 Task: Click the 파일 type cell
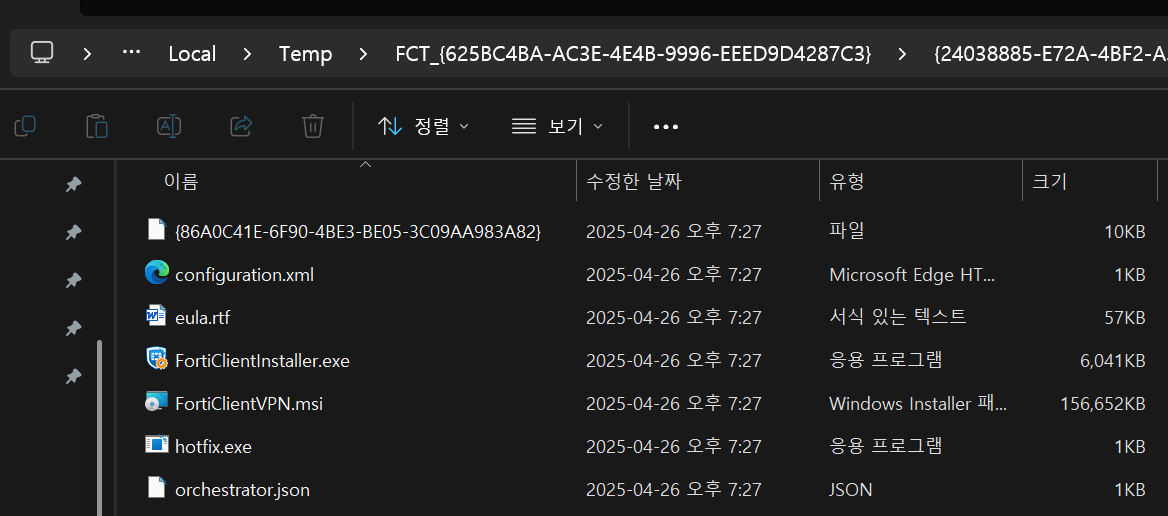846,232
